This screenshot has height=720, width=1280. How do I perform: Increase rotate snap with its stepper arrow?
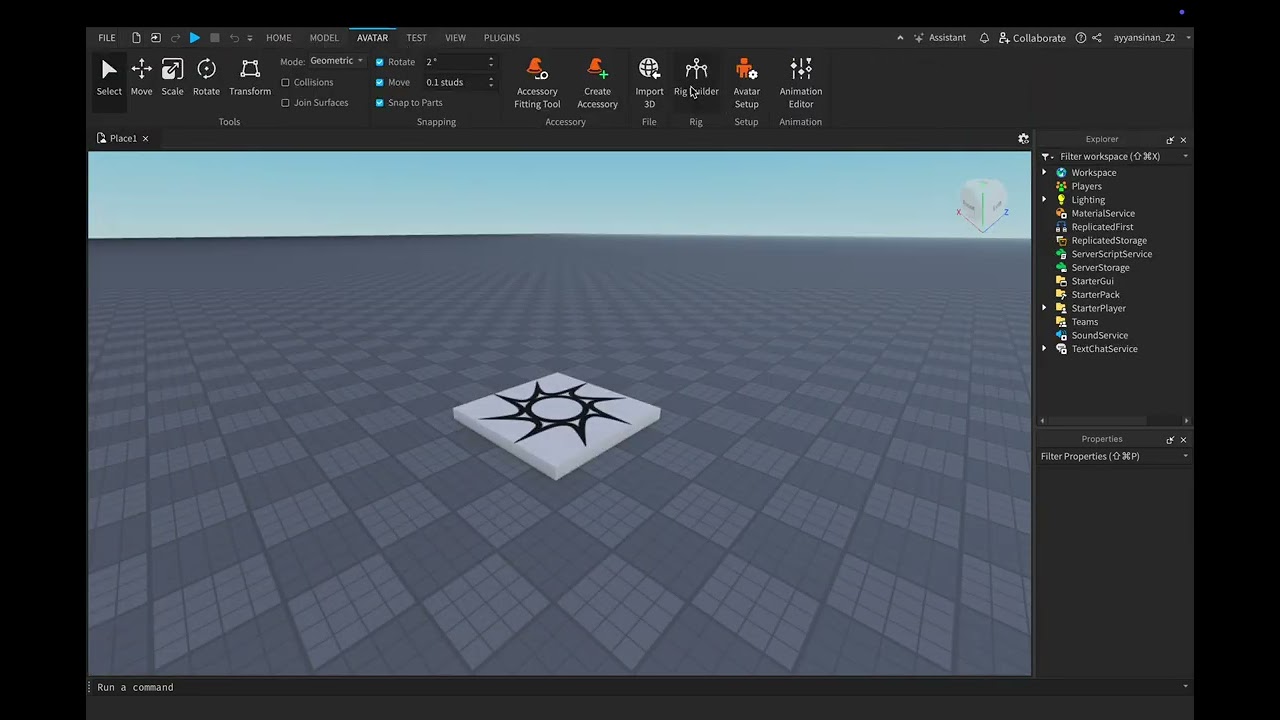[x=490, y=58]
